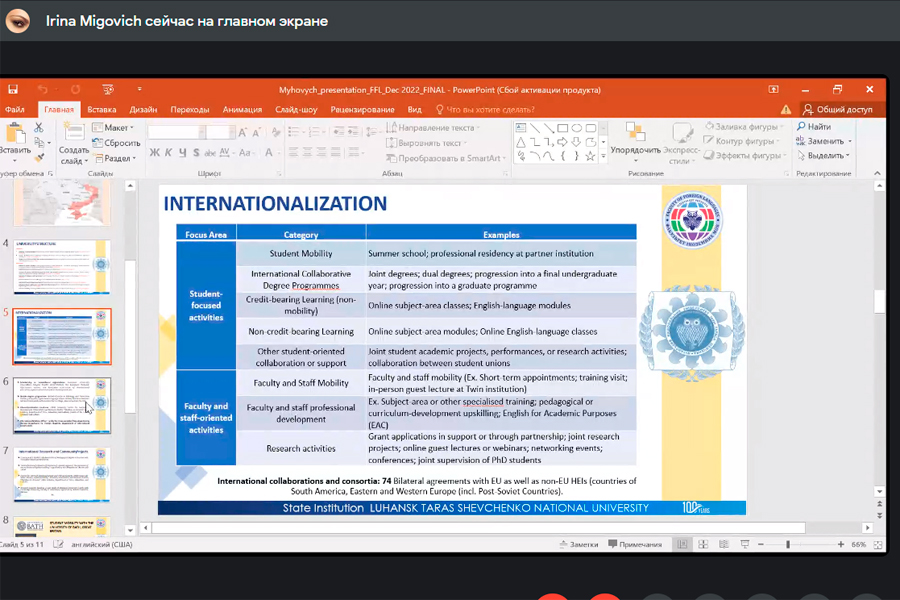Start slideshow from status bar icon
Screen dimensions: 900x600
click(746, 544)
